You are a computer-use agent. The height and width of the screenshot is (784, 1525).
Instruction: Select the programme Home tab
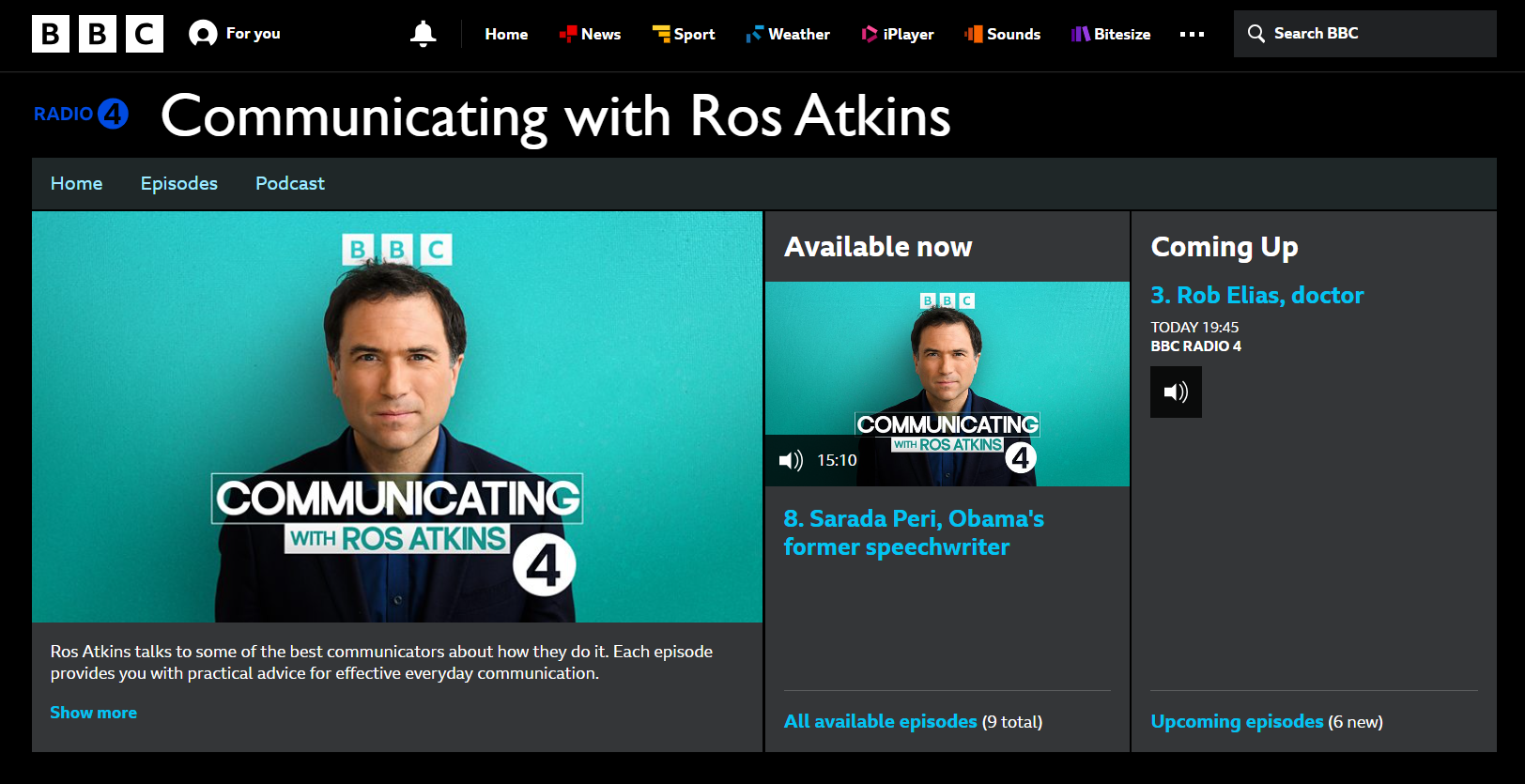tap(76, 183)
